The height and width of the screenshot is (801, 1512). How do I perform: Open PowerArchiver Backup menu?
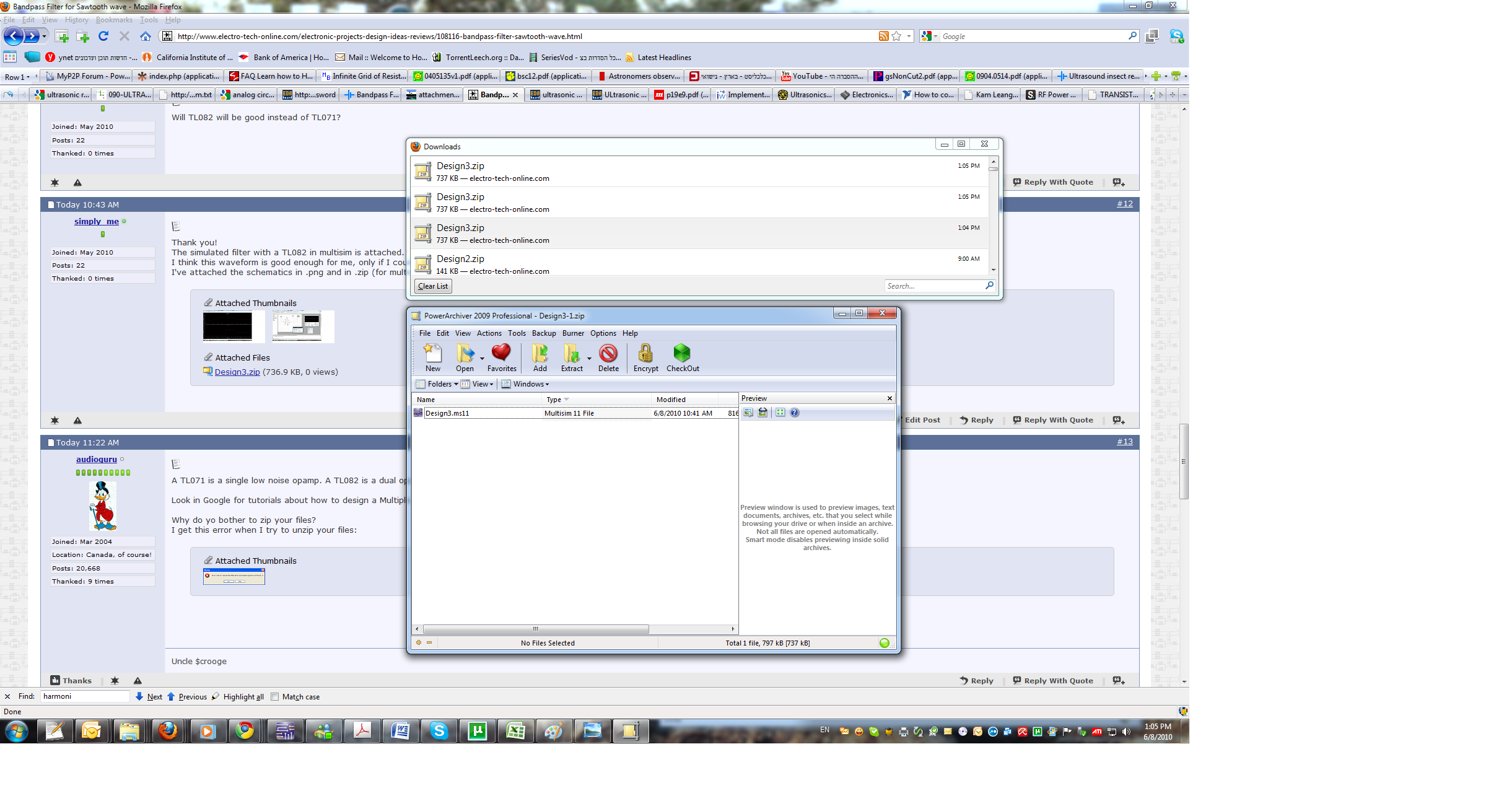[544, 333]
